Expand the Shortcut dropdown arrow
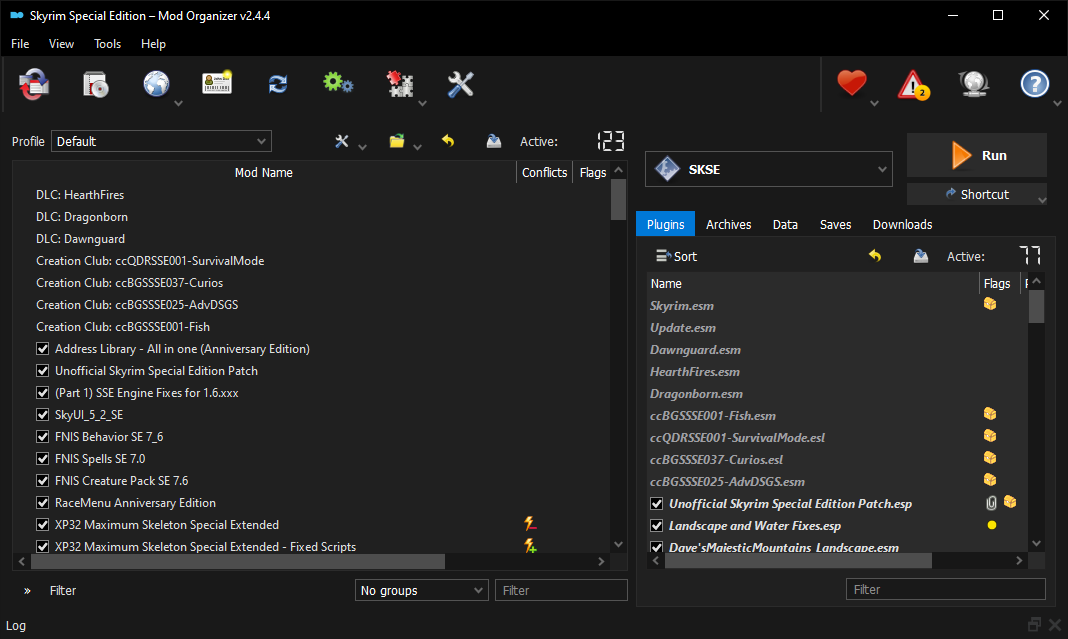 pyautogui.click(x=1041, y=200)
